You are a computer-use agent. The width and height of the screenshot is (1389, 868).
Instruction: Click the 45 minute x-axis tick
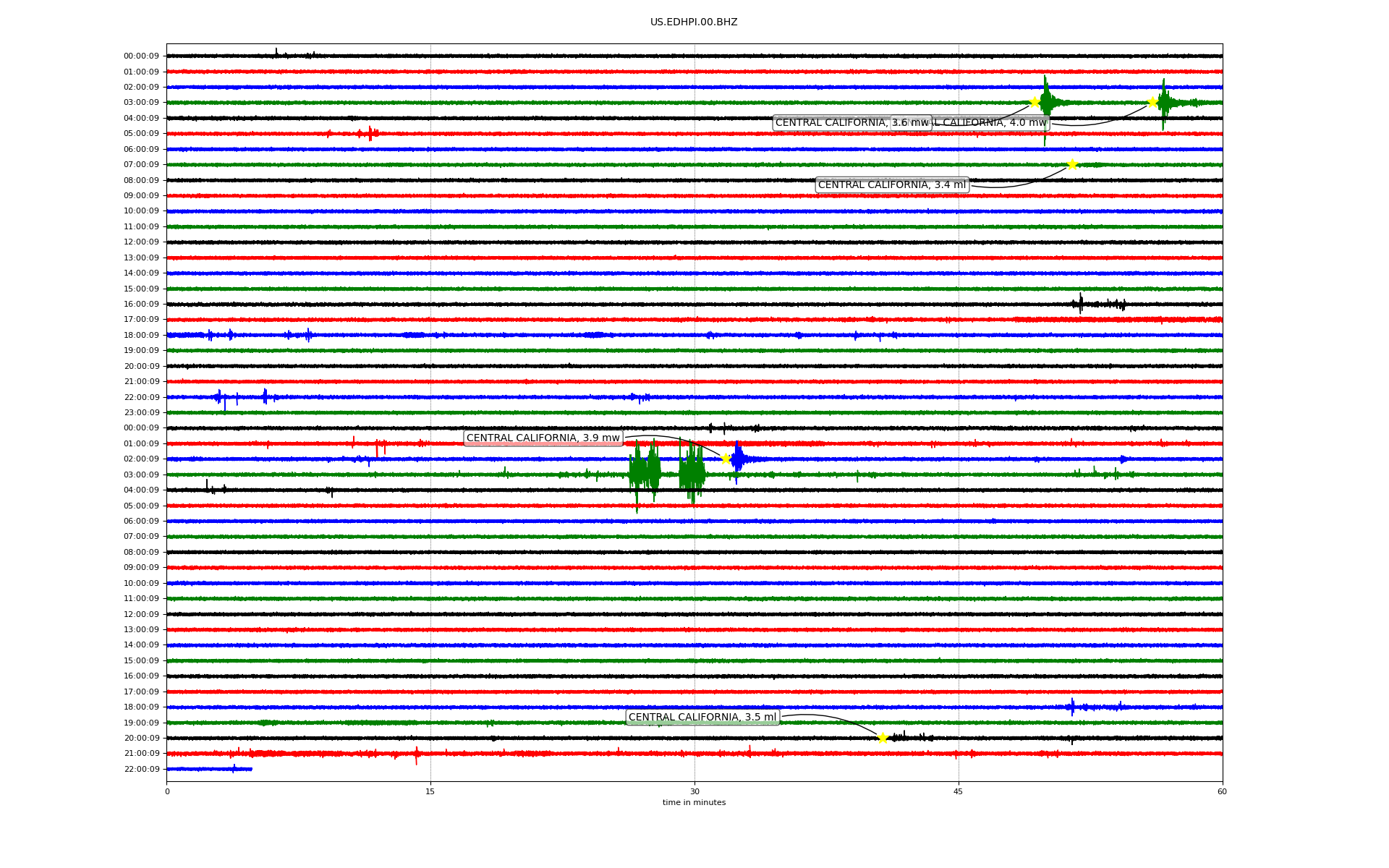959,791
